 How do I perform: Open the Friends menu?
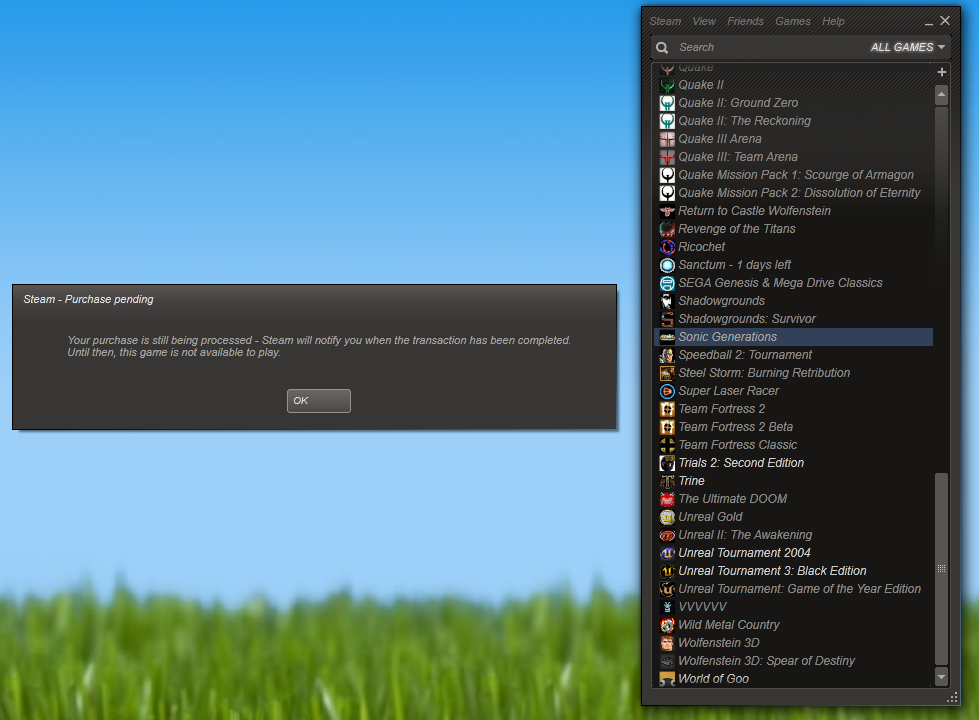(x=745, y=21)
